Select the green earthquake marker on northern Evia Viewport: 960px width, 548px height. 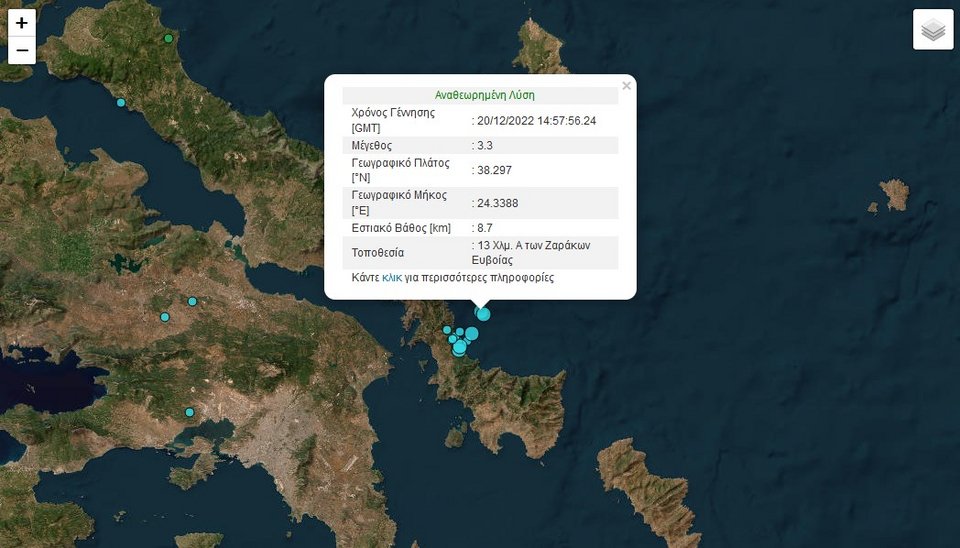pos(168,39)
